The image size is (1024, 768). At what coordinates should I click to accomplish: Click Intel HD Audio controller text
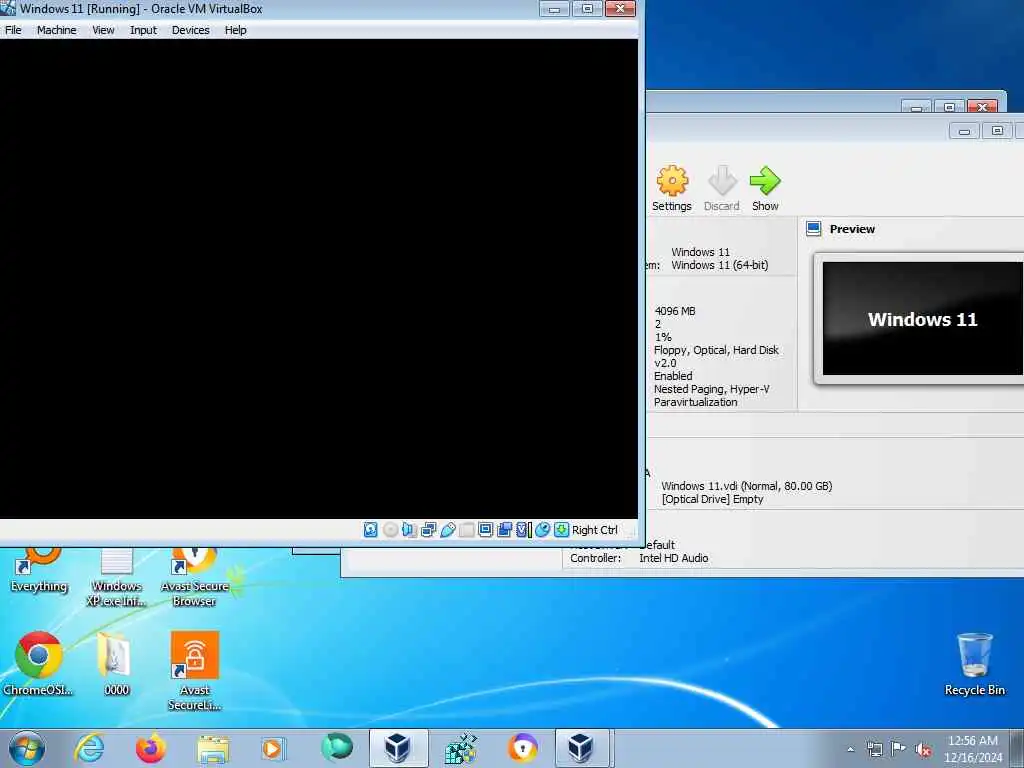673,558
